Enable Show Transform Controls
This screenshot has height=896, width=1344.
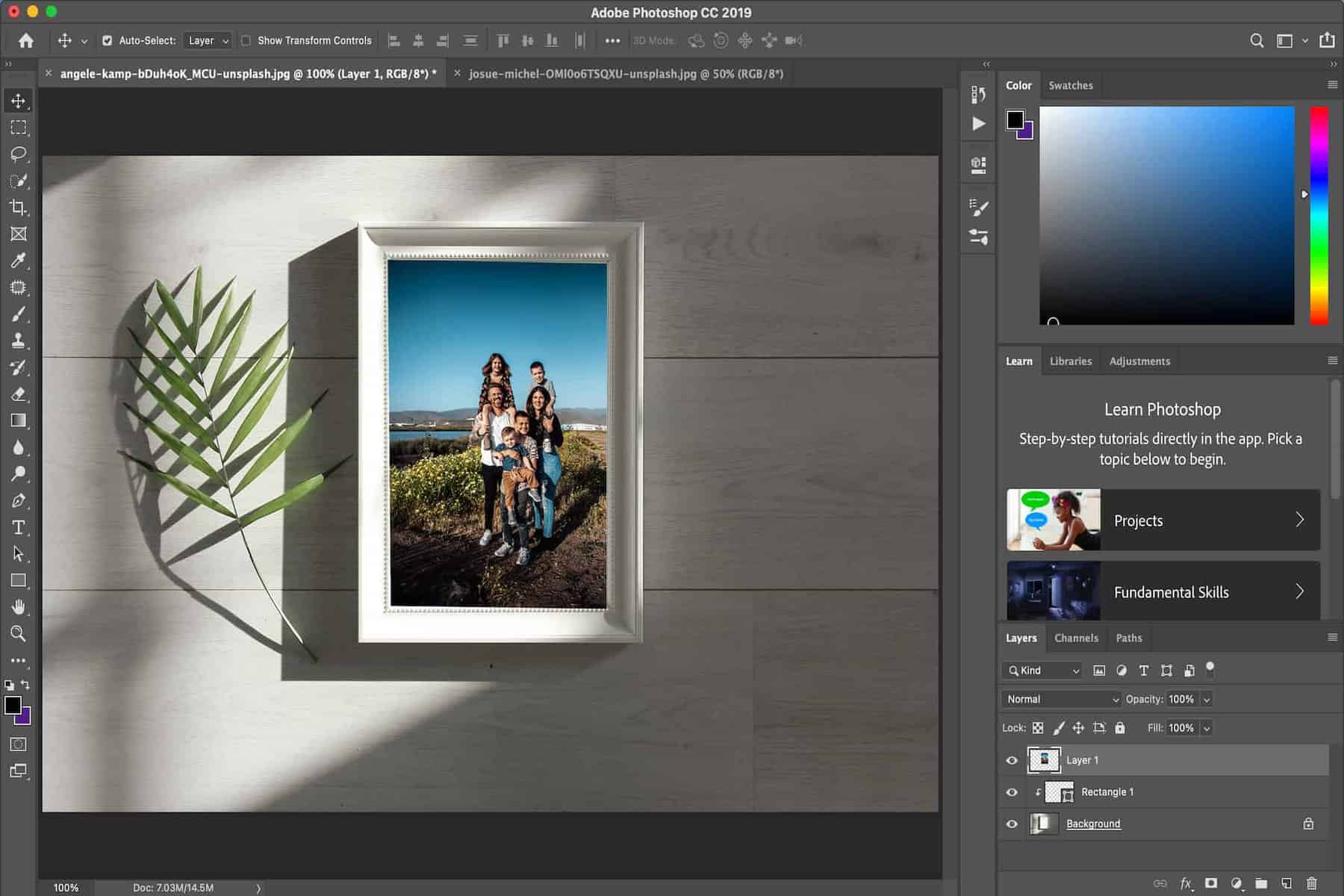coord(246,40)
